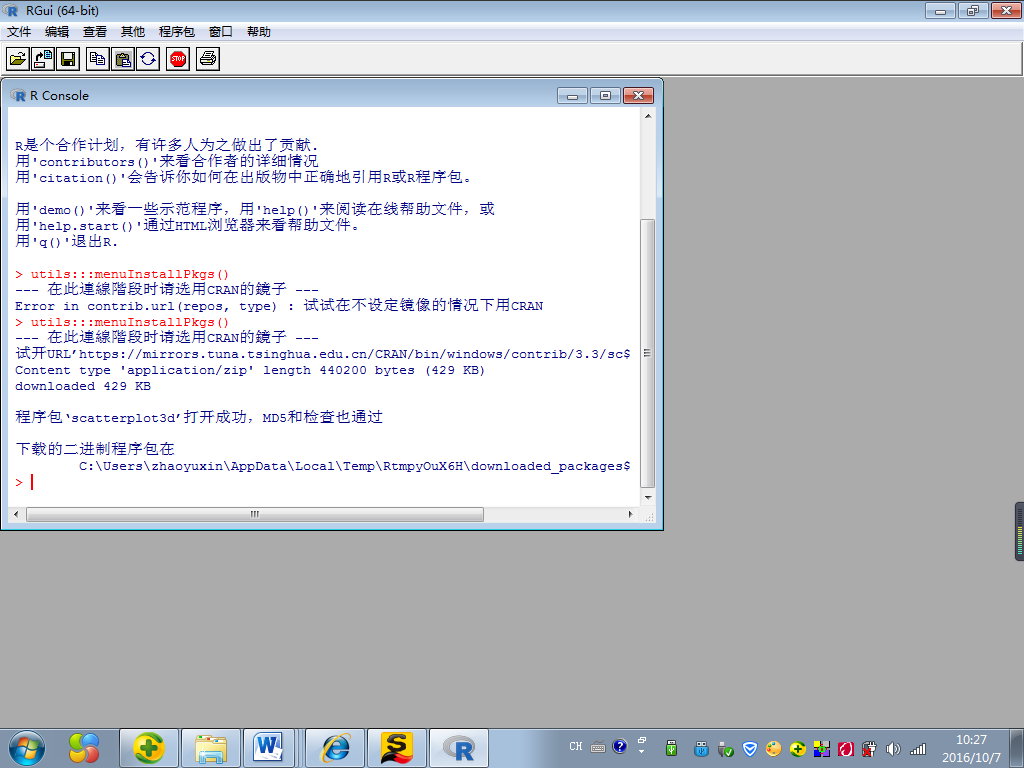Click the Show Desktop strip
The image size is (1024, 768).
pyautogui.click(x=1017, y=748)
